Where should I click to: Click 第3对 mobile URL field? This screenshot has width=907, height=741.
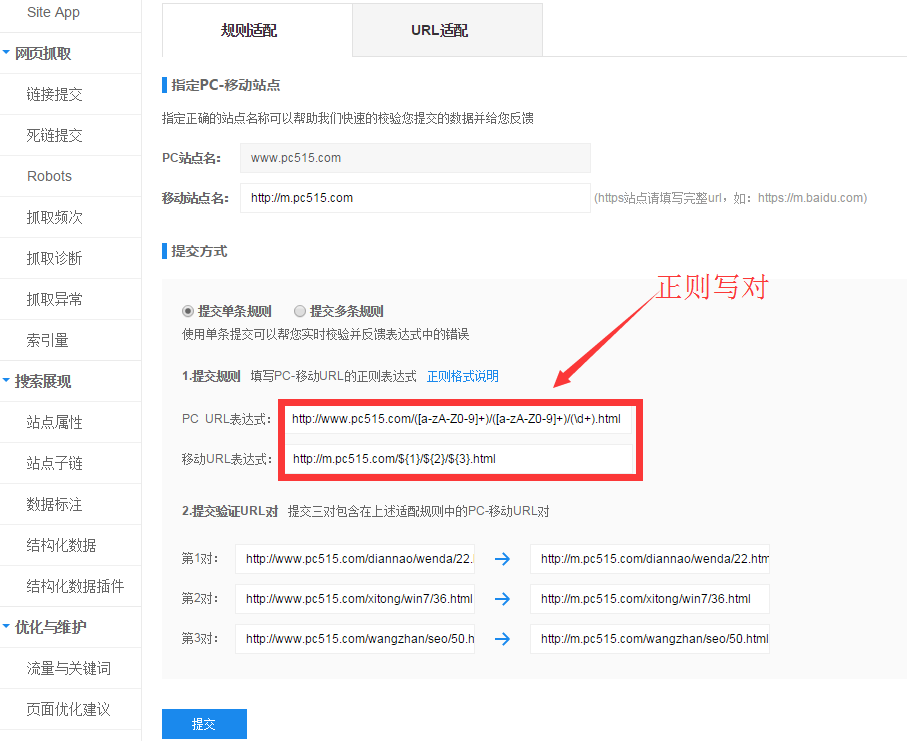tap(650, 639)
